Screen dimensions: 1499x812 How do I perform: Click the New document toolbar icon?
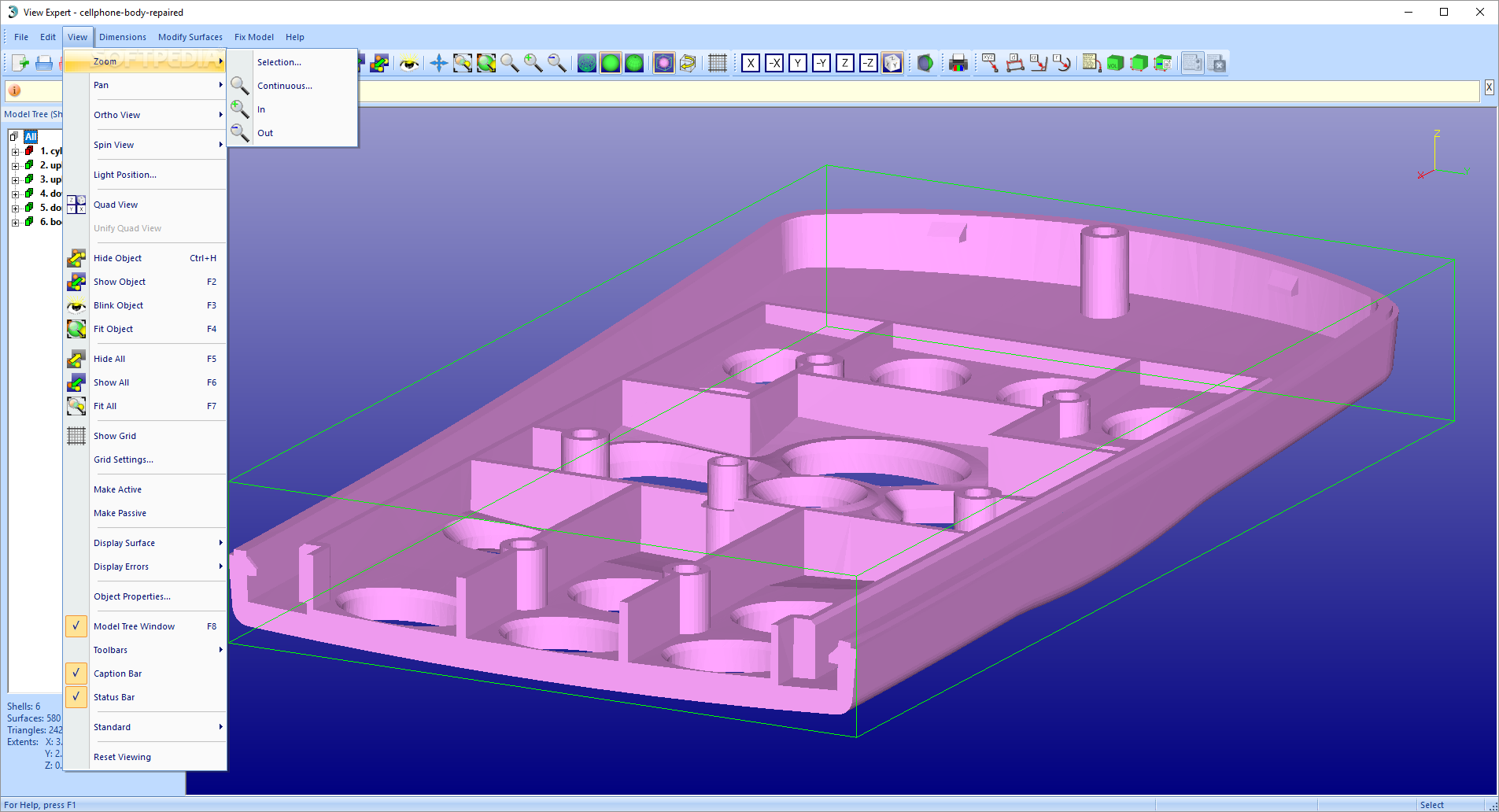click(20, 63)
